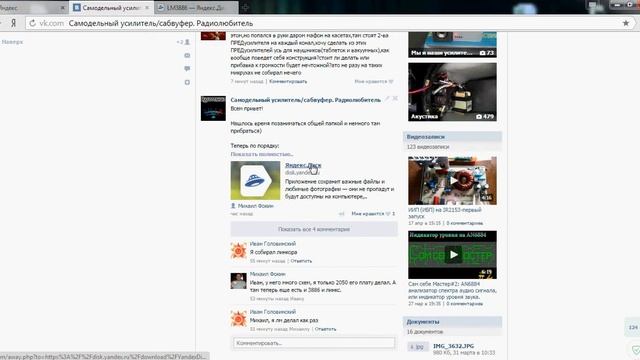Viewport: 640px width, 360px height.
Task: Click "123 видеозаписи" count link
Action: tap(428, 147)
